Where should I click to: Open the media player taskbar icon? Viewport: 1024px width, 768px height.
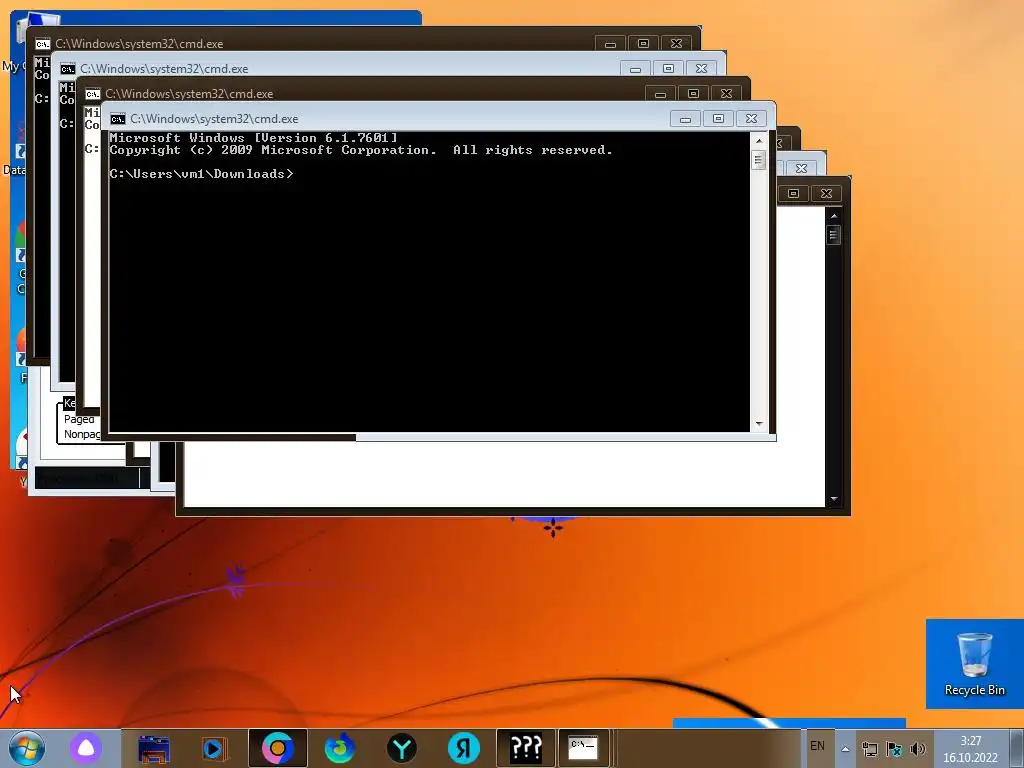click(x=214, y=748)
